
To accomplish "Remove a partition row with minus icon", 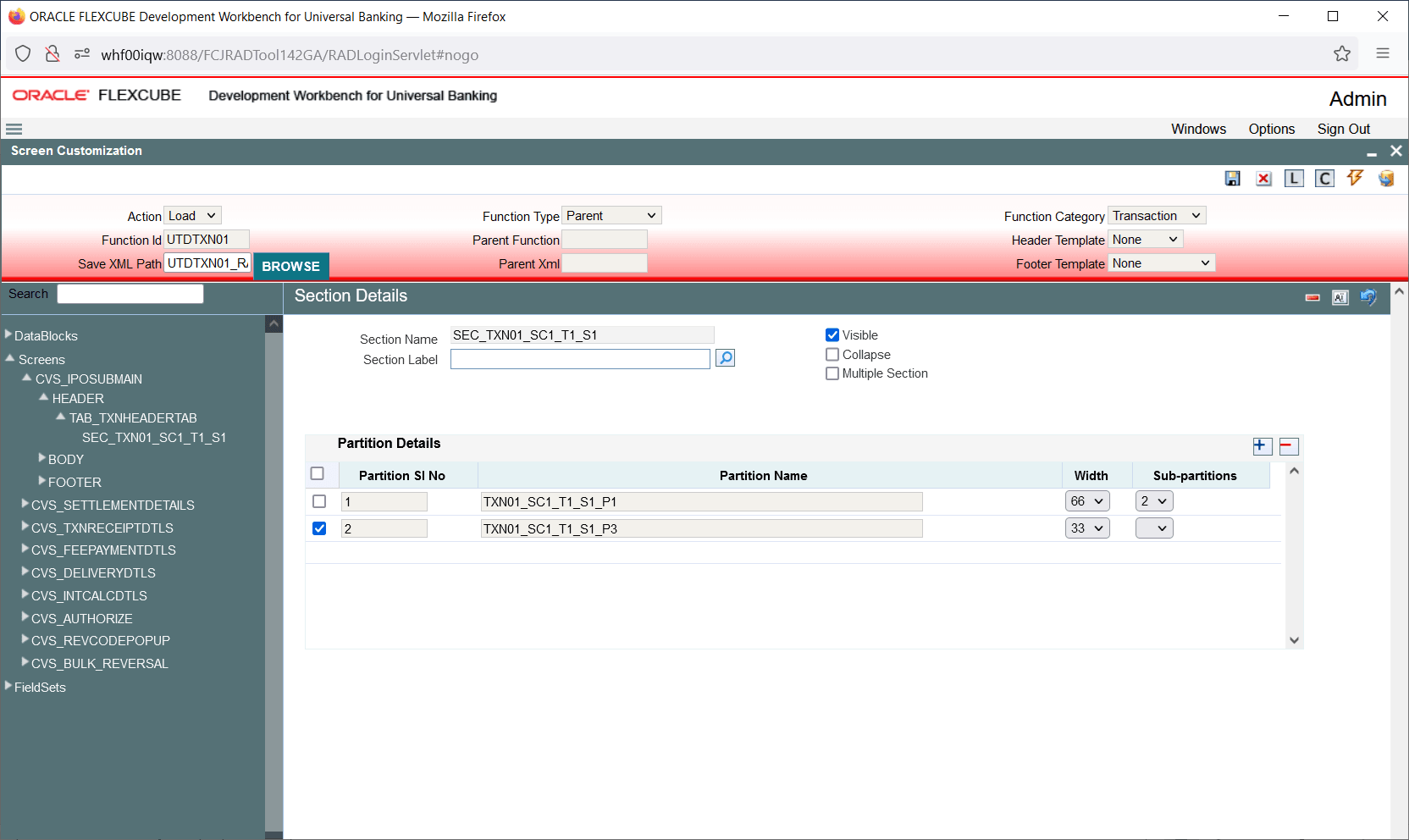I will pos(1289,446).
